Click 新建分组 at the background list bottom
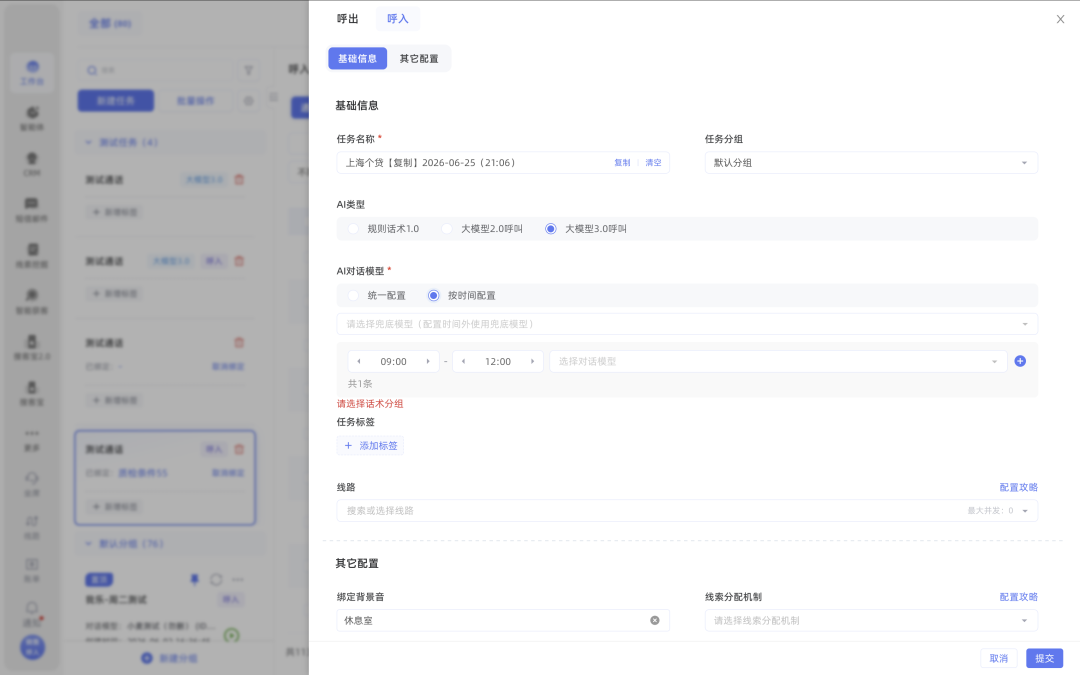Viewport: 1080px width, 675px height. pos(169,658)
